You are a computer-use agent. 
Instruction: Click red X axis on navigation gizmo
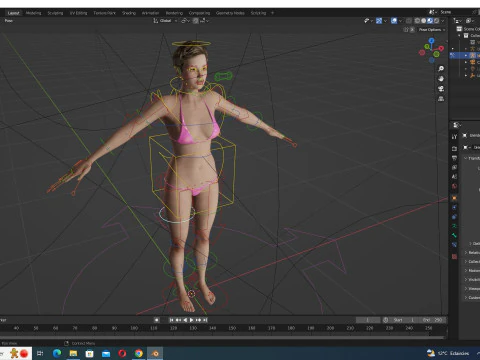click(x=441, y=49)
